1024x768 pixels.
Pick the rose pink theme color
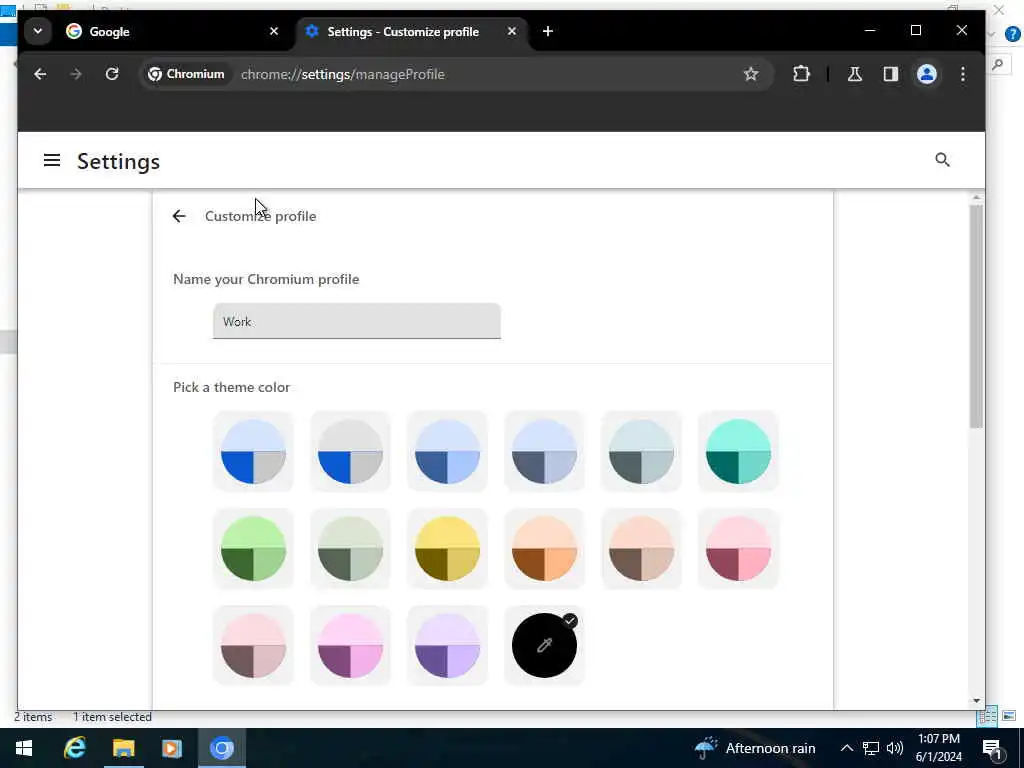(x=738, y=549)
